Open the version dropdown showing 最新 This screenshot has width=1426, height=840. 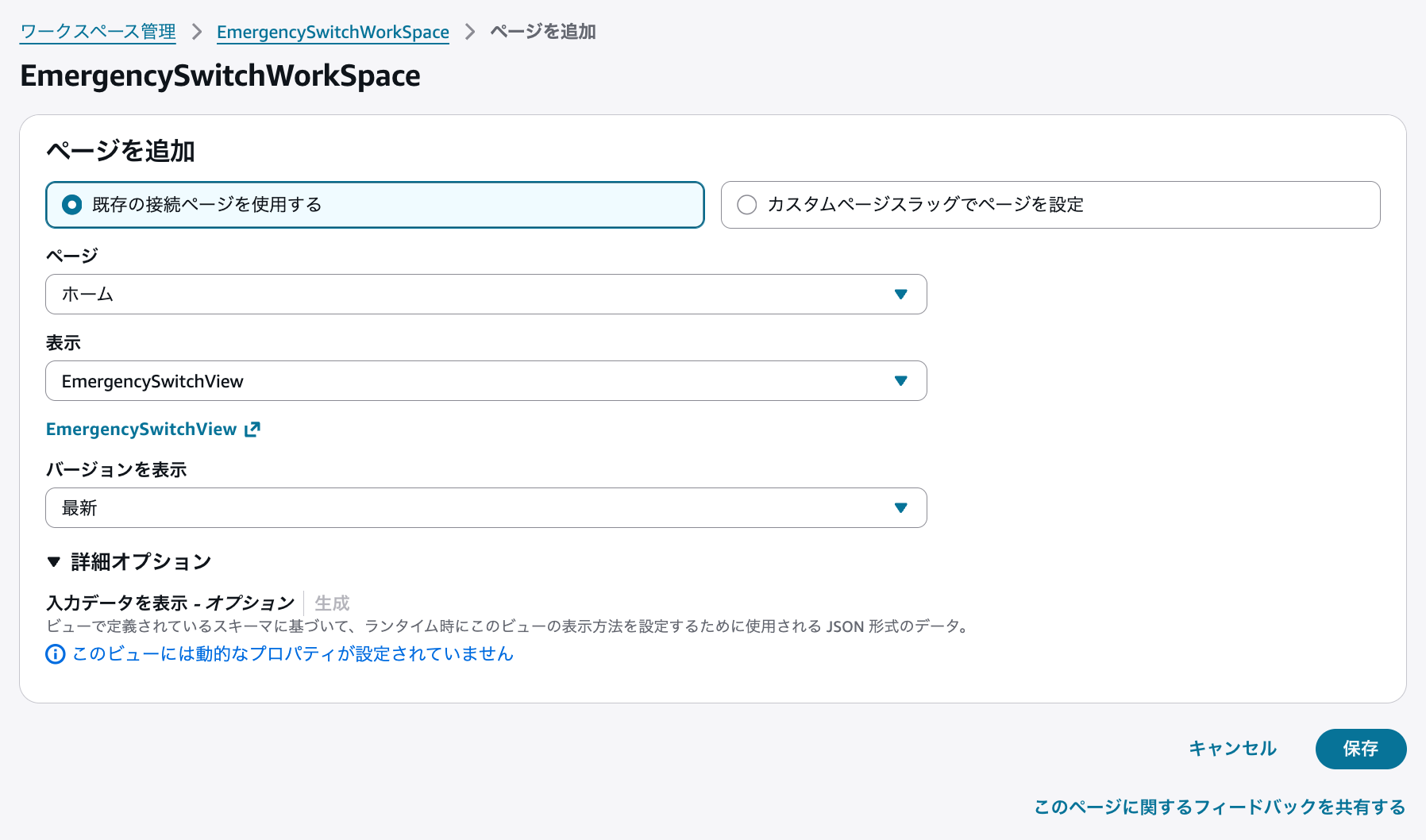485,507
